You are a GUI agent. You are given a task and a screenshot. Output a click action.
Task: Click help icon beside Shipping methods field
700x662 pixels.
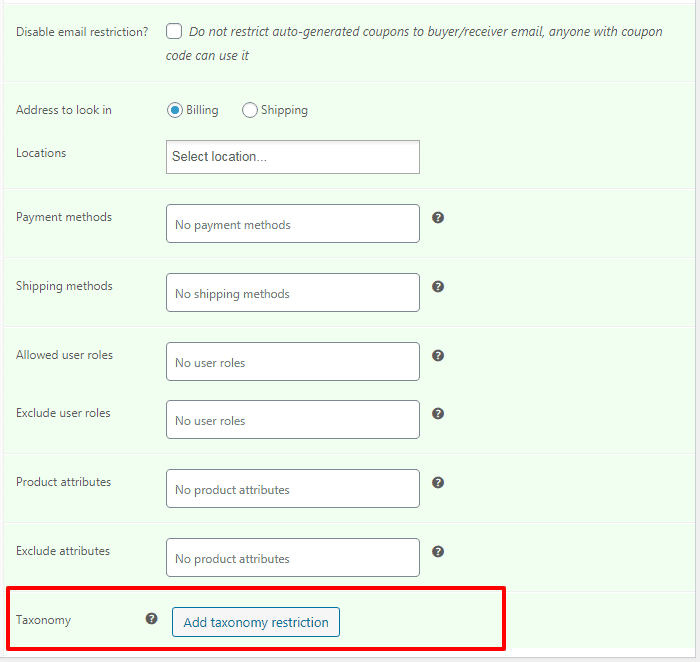(x=438, y=286)
